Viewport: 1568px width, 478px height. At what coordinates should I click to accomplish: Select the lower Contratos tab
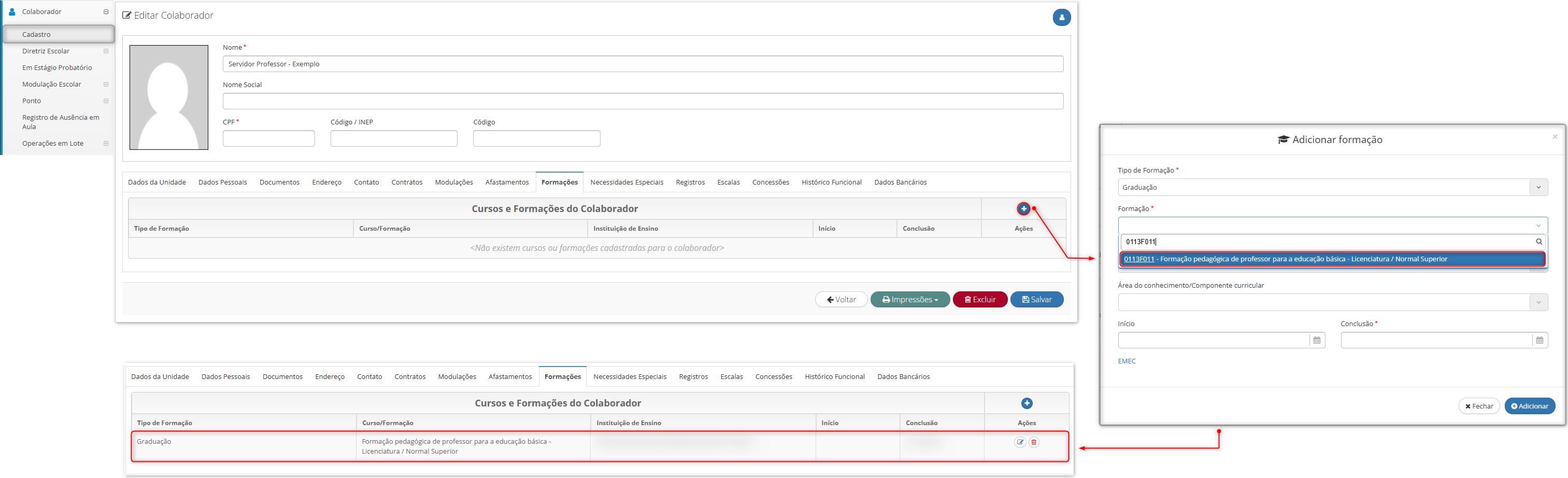coord(410,377)
